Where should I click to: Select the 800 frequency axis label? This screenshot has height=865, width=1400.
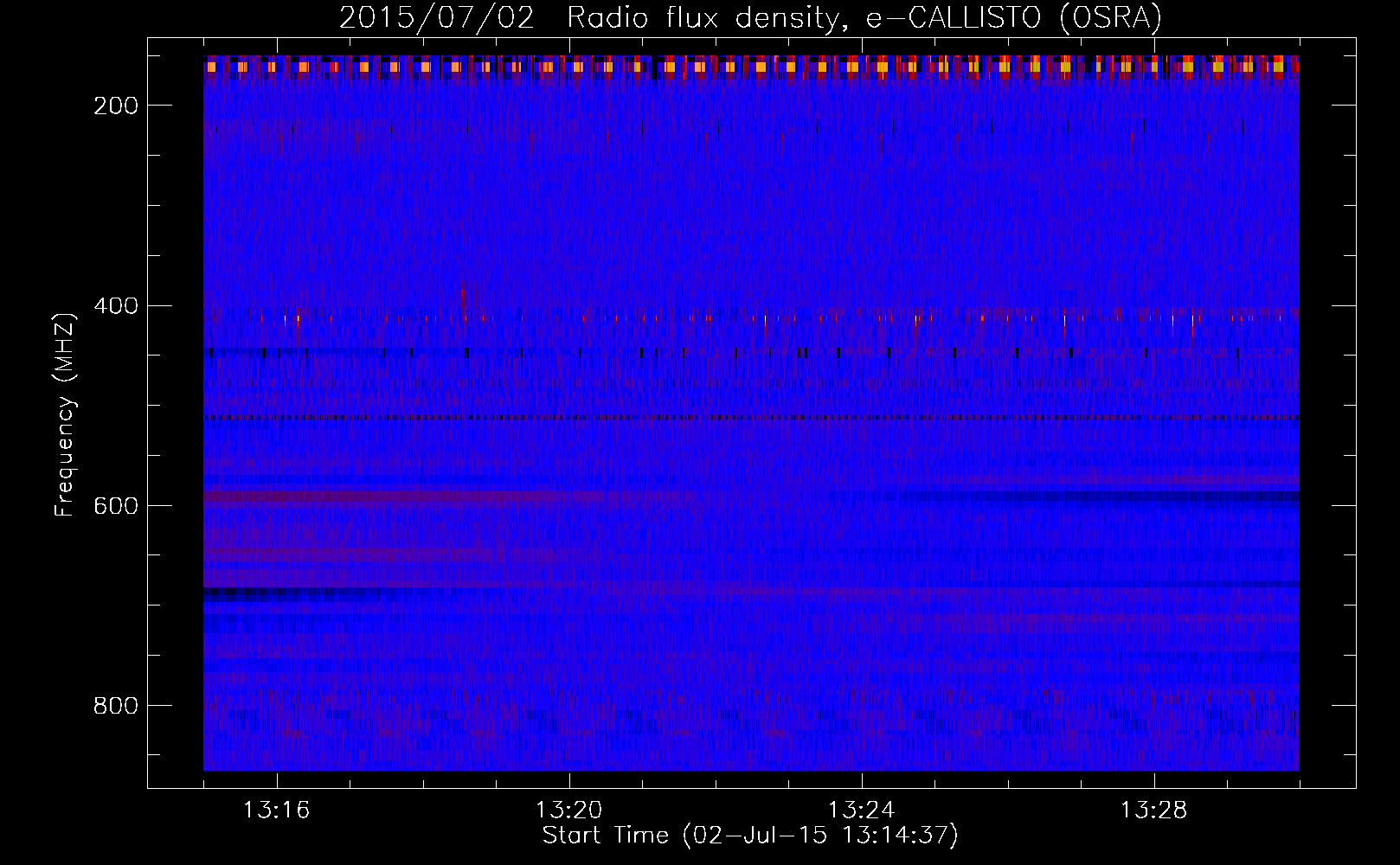point(116,706)
